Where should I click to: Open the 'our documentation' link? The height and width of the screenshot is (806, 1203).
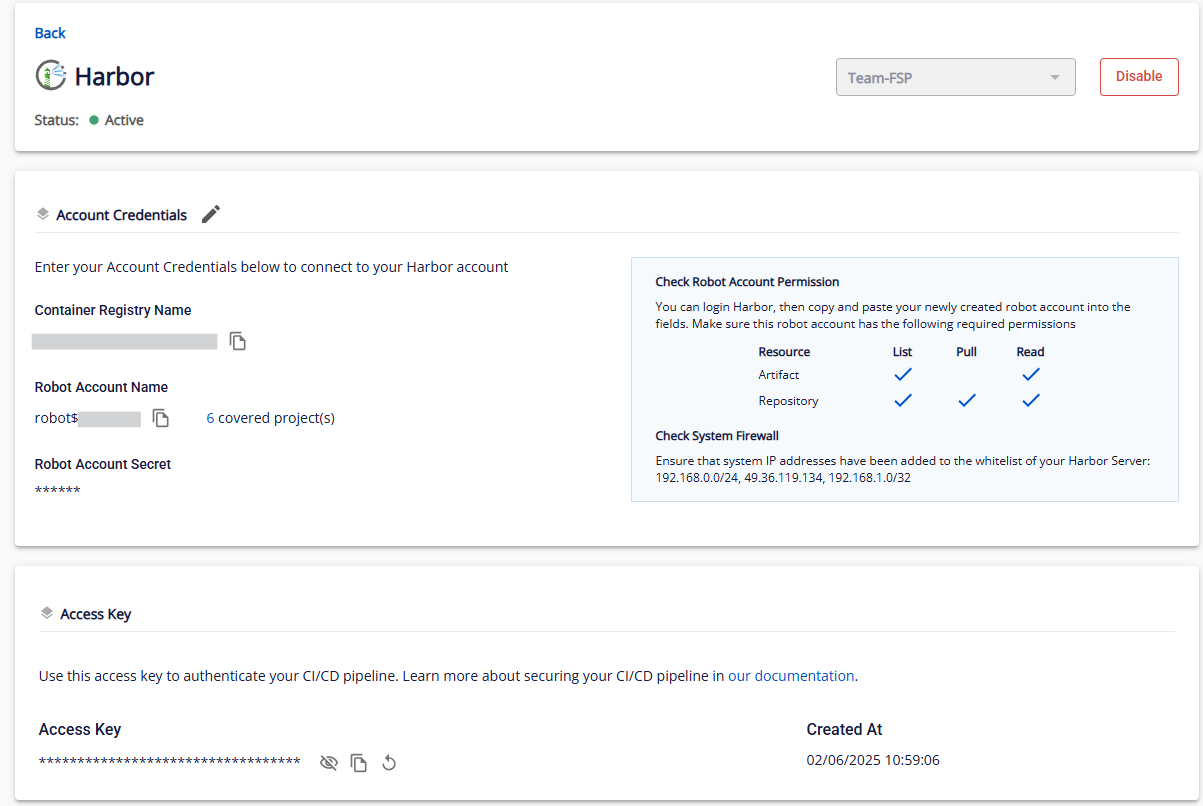pos(791,675)
